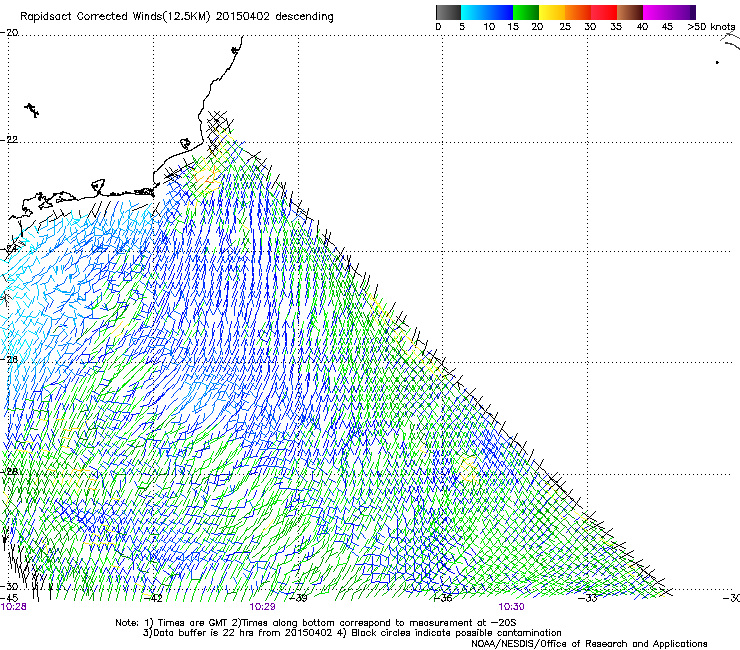Click the 'Black circles indicate possible contamination' note

(x=456, y=633)
